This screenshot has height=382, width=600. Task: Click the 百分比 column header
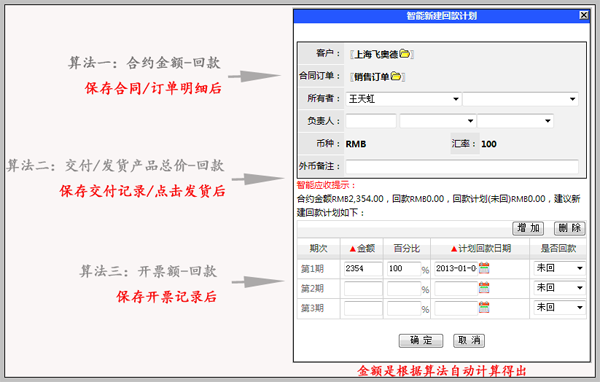coord(407,248)
